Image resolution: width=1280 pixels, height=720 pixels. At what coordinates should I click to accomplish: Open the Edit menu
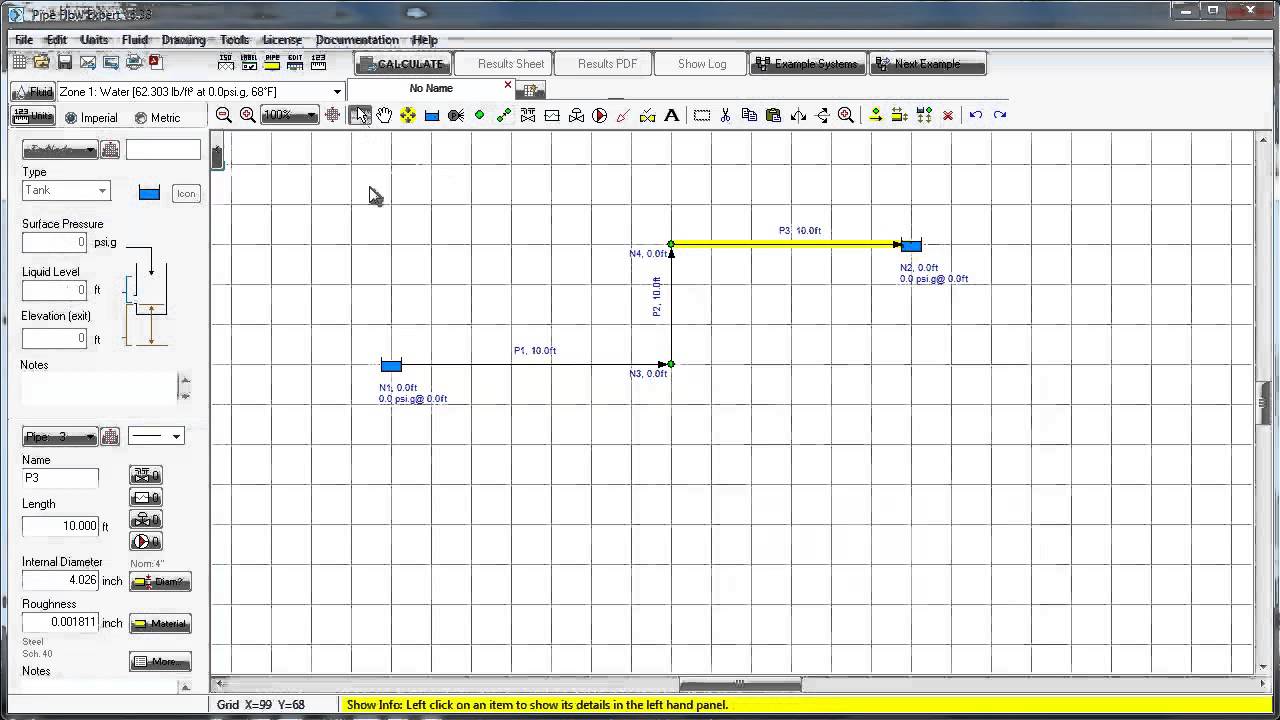pos(57,40)
